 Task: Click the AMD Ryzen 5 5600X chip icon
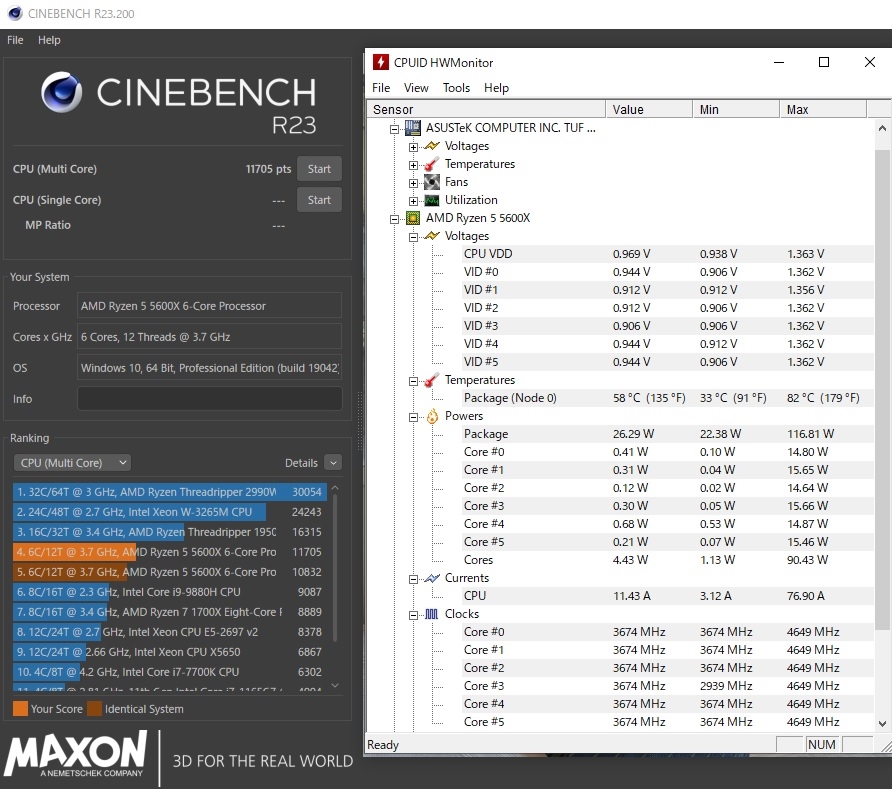point(413,218)
